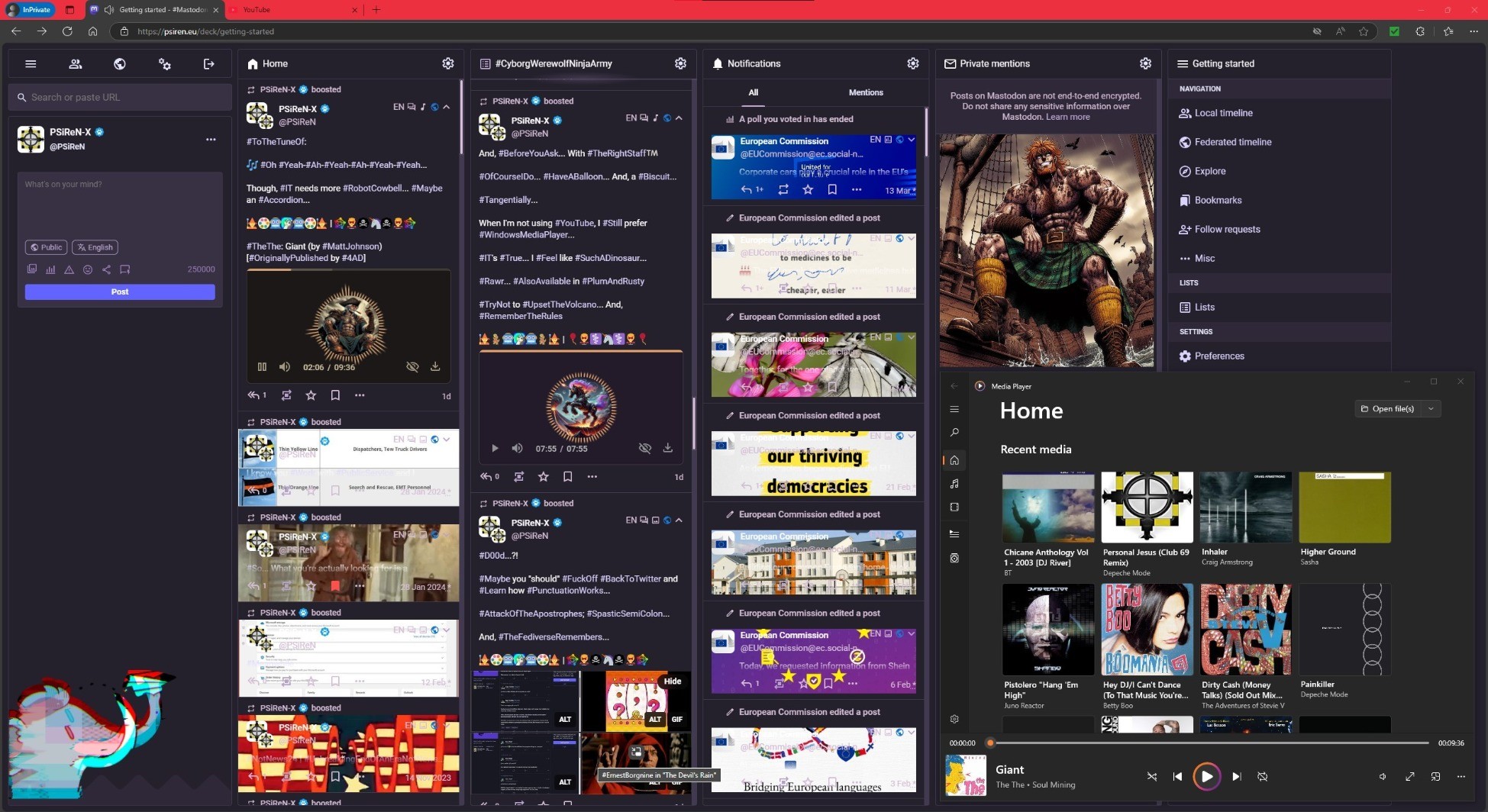The width and height of the screenshot is (1488, 812).
Task: Open Media Player more options ellipsis
Action: coord(1461,776)
